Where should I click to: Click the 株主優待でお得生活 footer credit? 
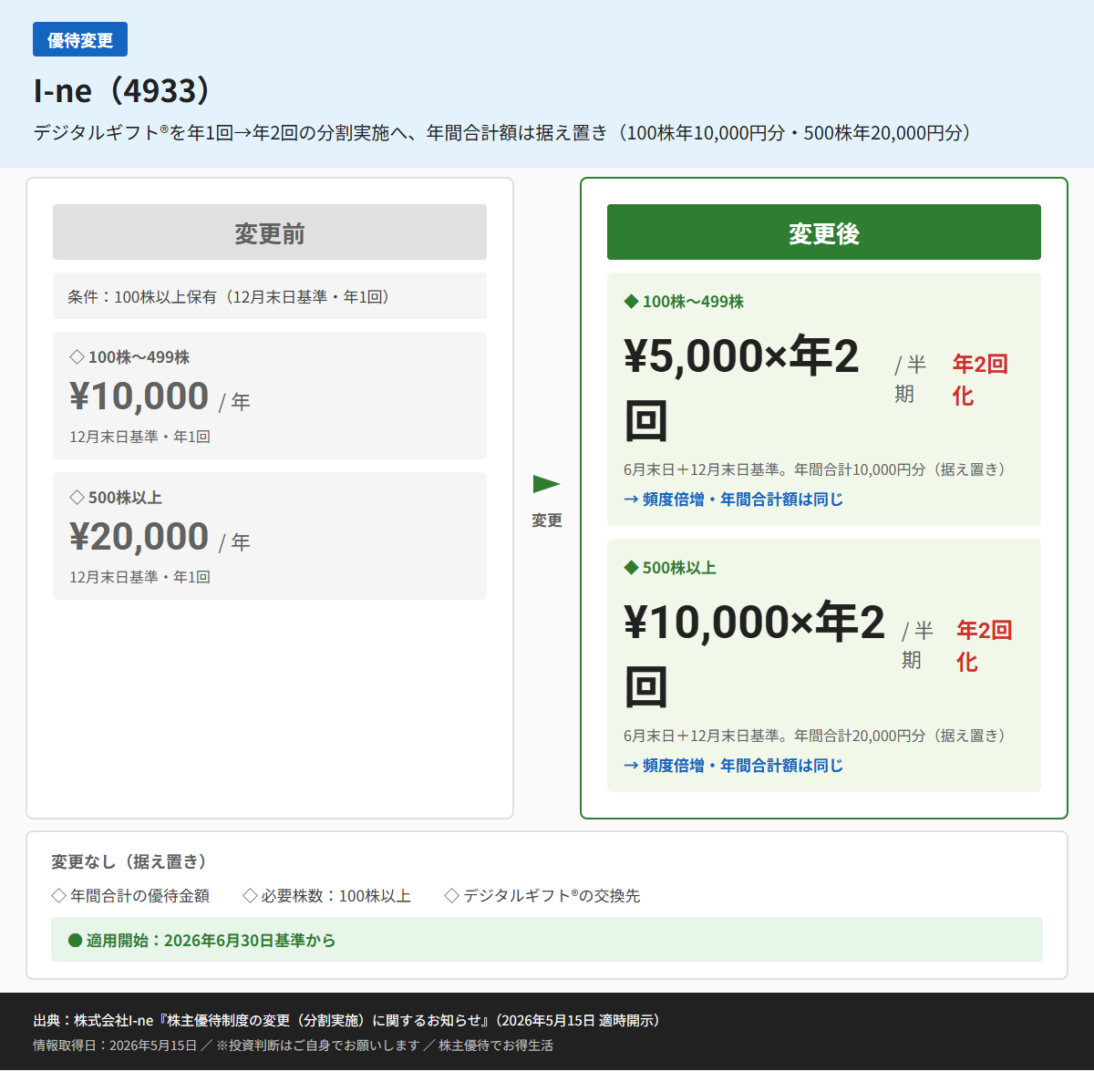coord(496,1046)
